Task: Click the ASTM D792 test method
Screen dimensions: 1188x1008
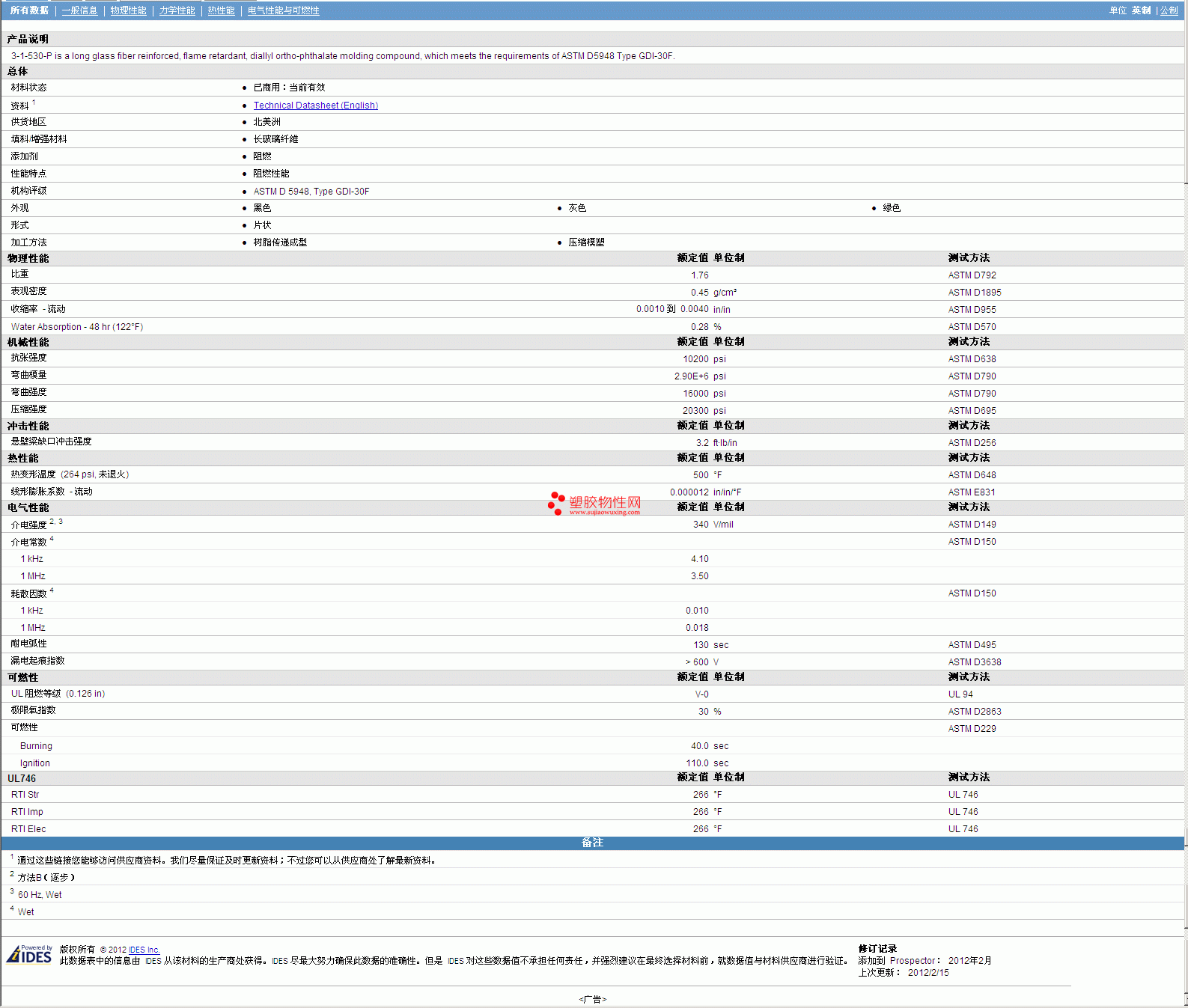Action: pyautogui.click(x=972, y=275)
